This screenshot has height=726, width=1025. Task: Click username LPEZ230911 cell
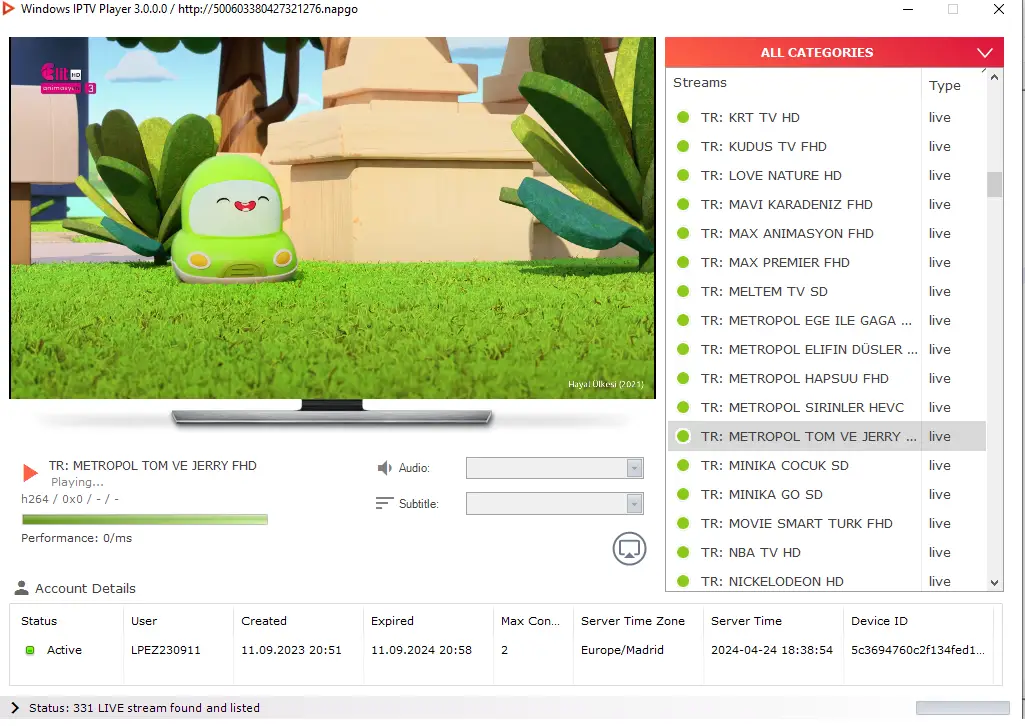tap(165, 650)
